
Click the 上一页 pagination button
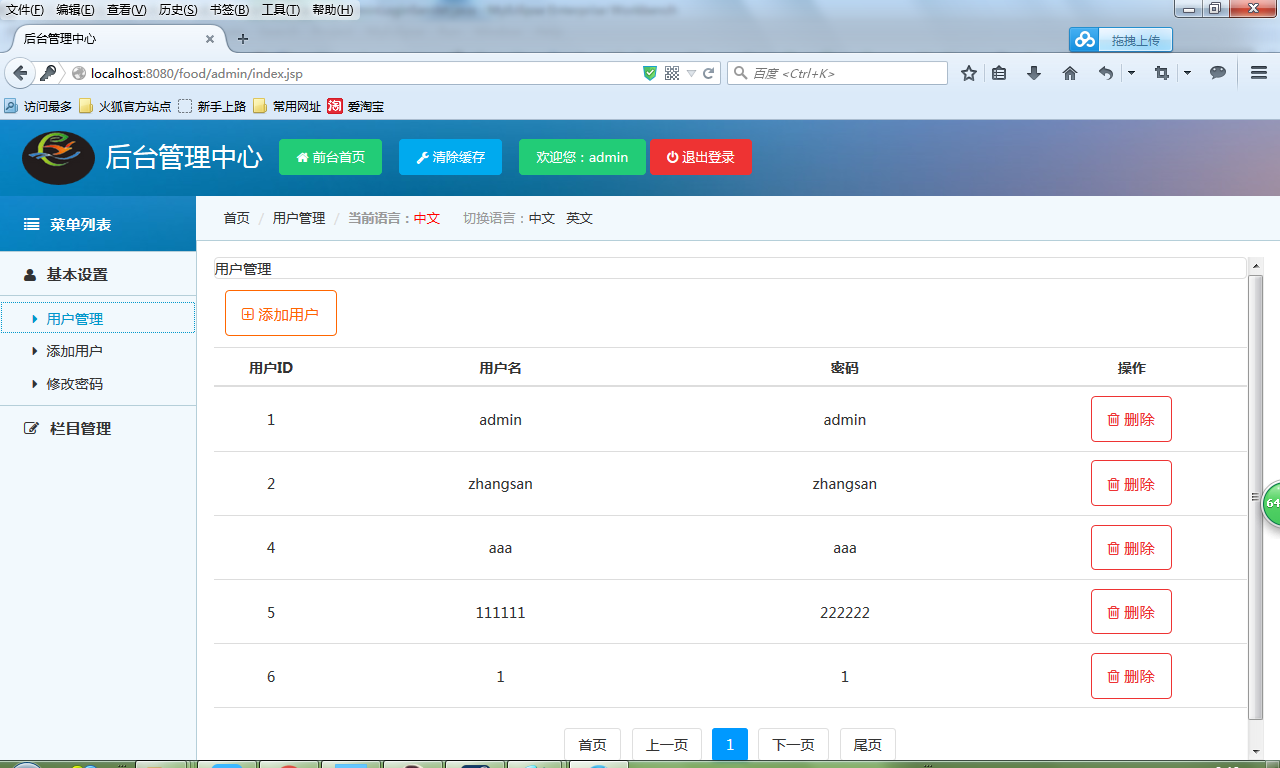click(667, 744)
